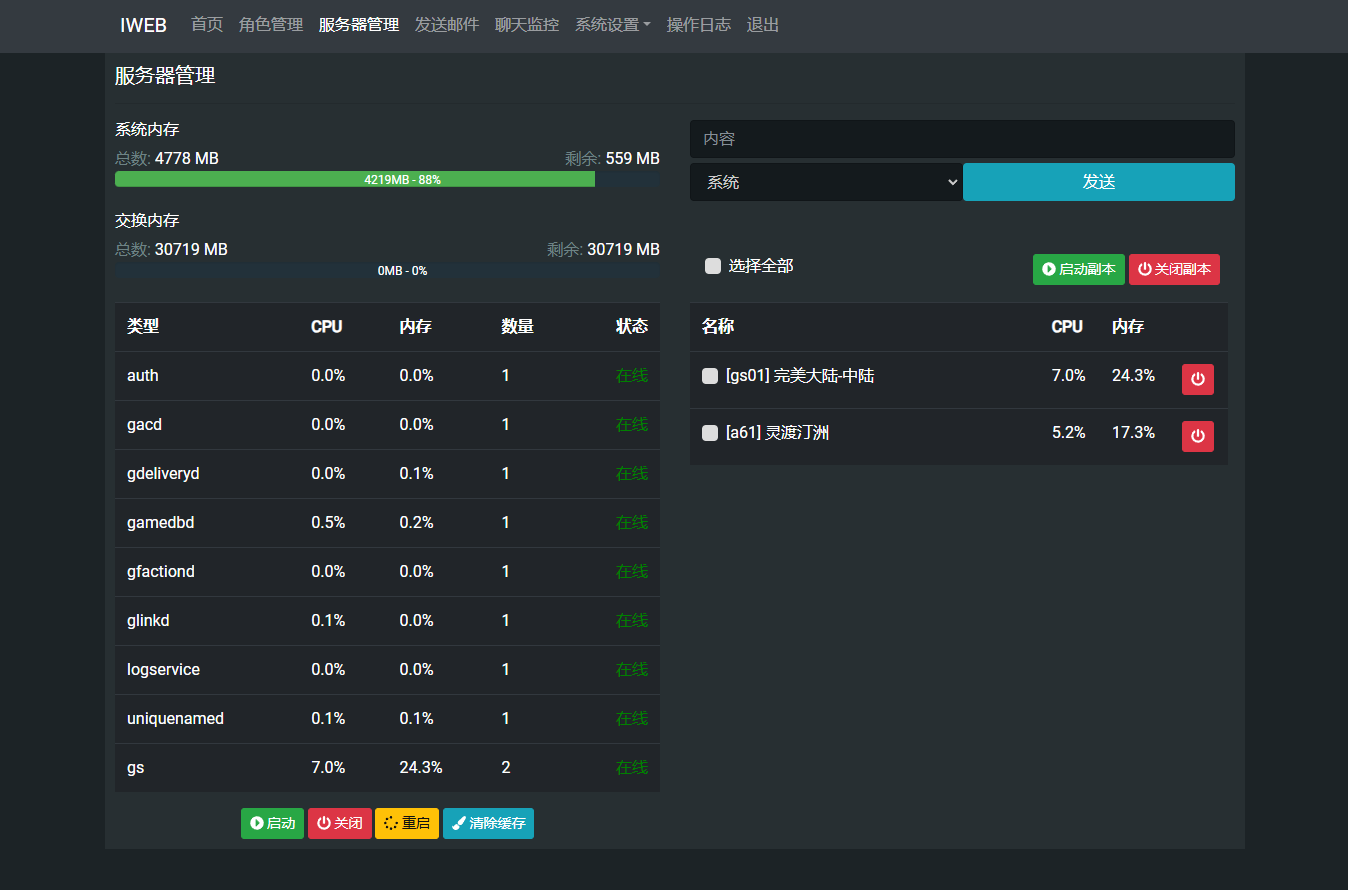Screen dimensions: 1348x890
Task: Go to 首页 in the navbar
Action: click(207, 25)
